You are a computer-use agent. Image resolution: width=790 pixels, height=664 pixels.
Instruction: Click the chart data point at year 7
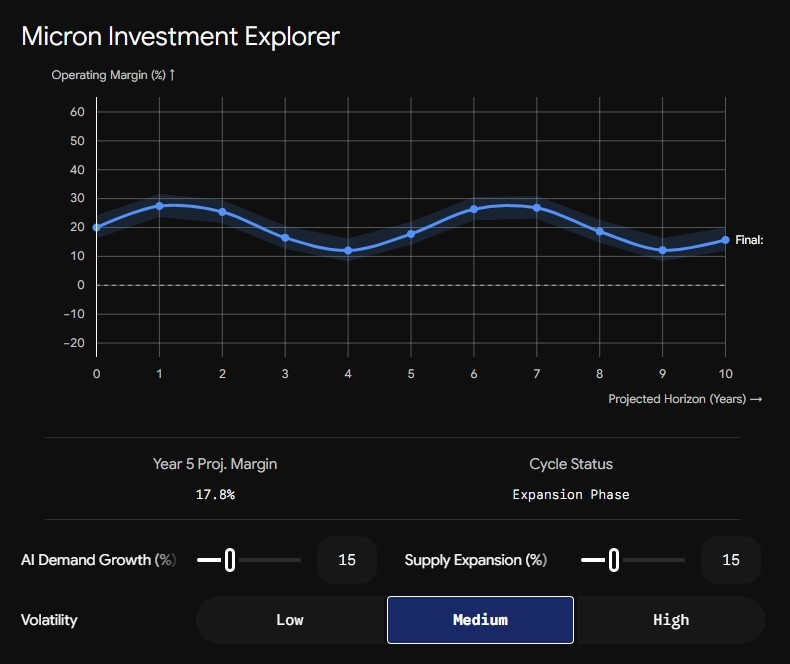537,208
